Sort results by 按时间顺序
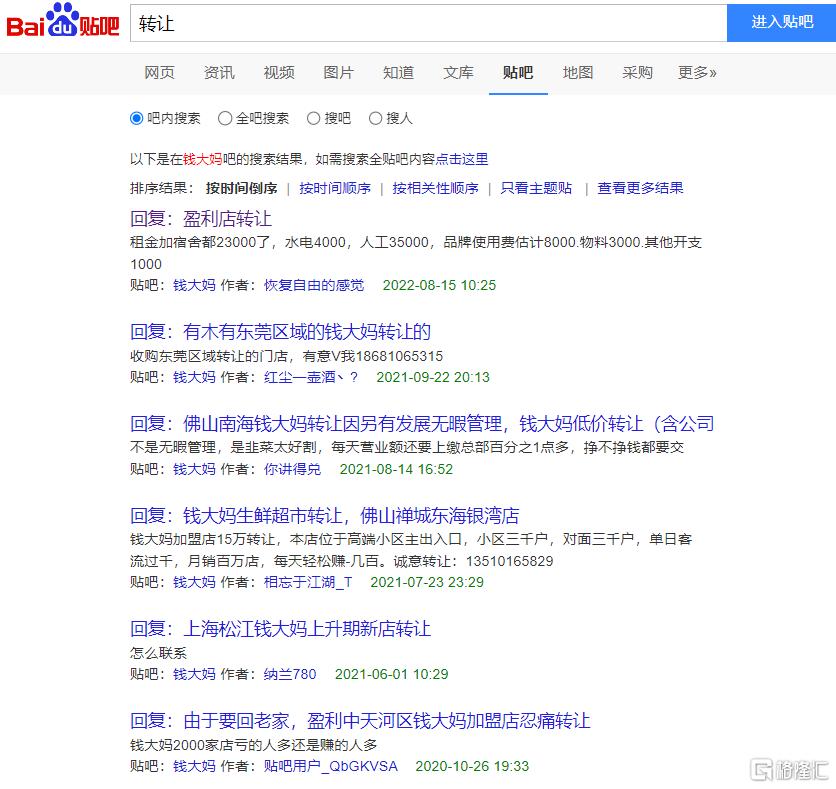This screenshot has height=789, width=836. point(335,188)
